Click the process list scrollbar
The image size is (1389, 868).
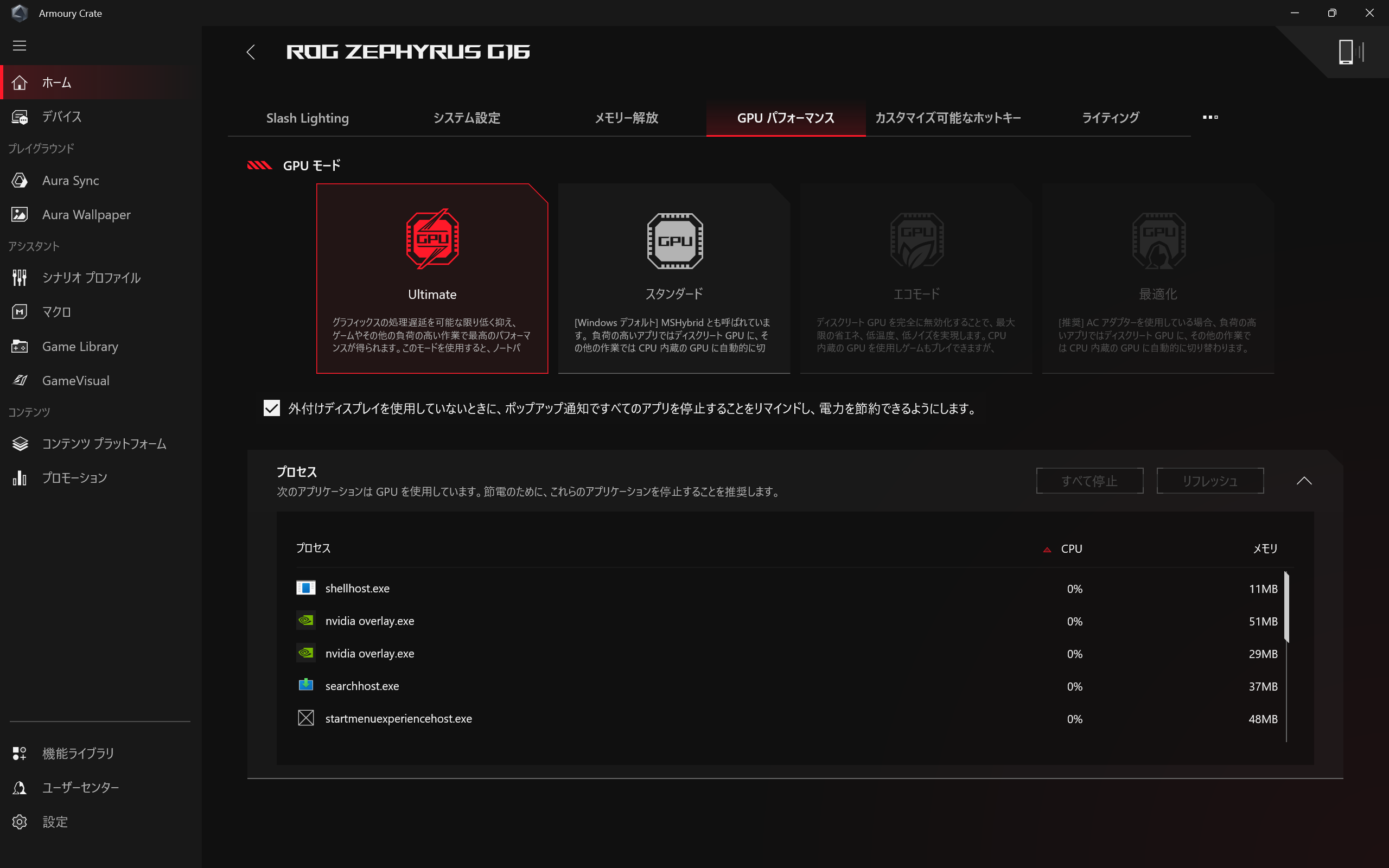tap(1286, 608)
